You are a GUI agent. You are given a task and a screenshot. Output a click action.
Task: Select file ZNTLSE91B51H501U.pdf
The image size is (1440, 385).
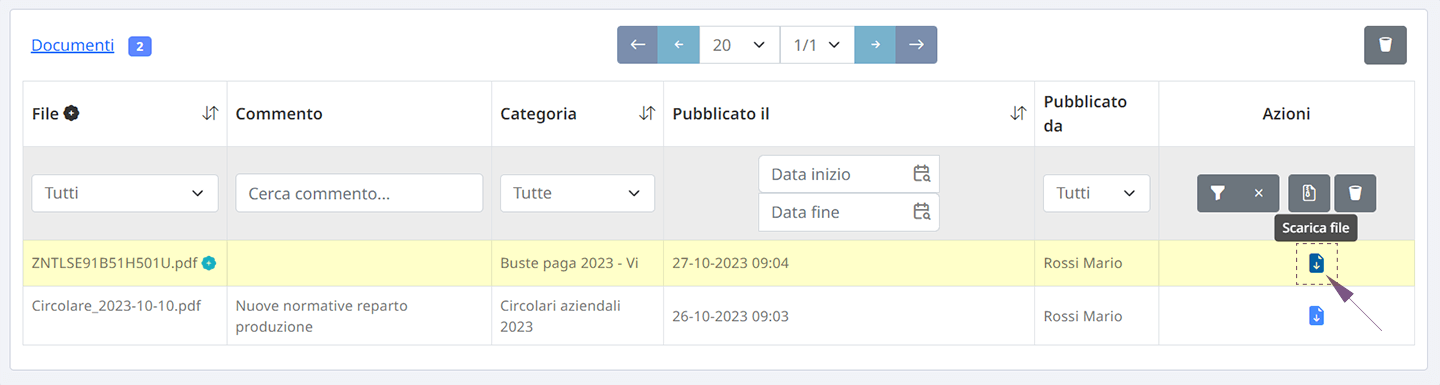click(115, 263)
